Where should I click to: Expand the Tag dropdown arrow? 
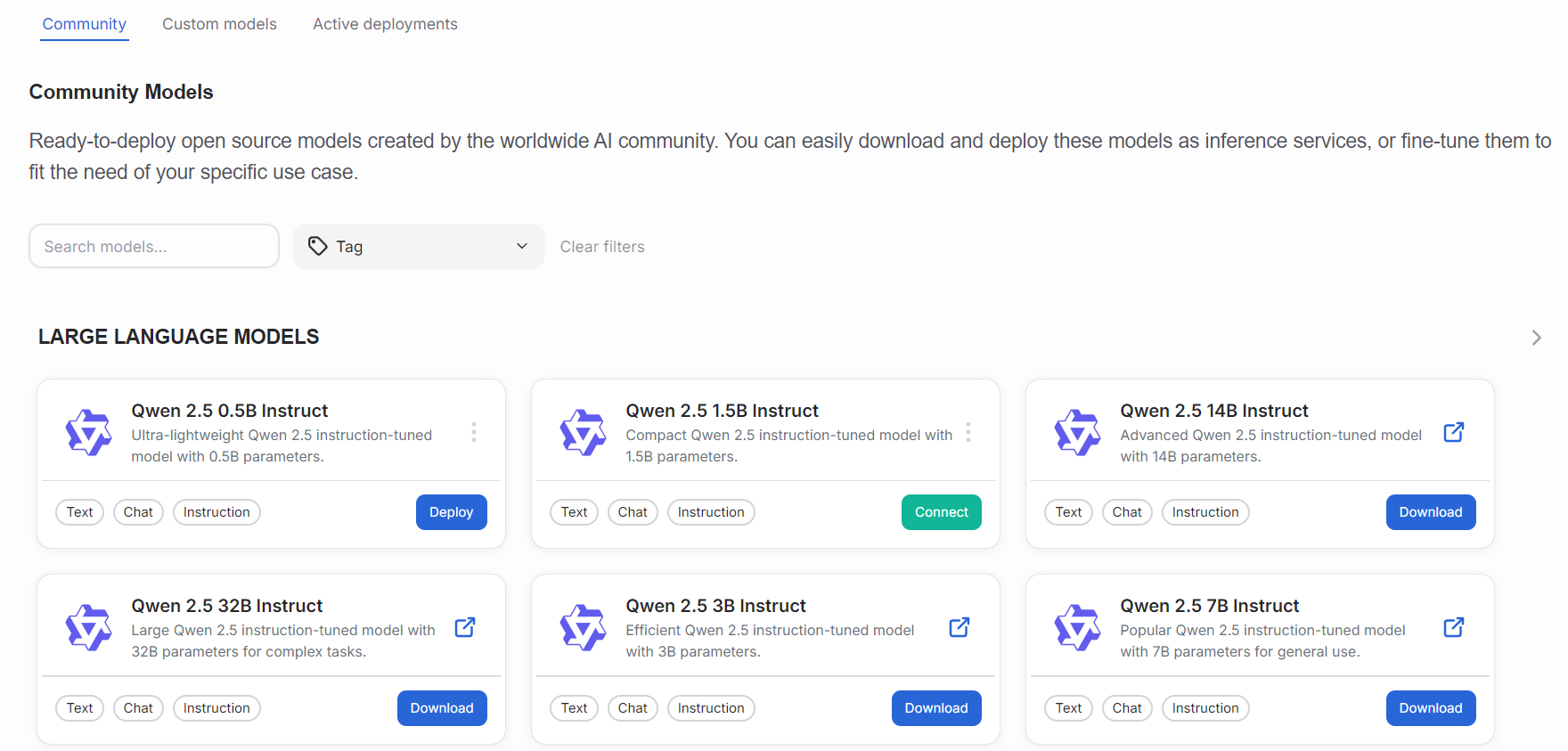(522, 246)
